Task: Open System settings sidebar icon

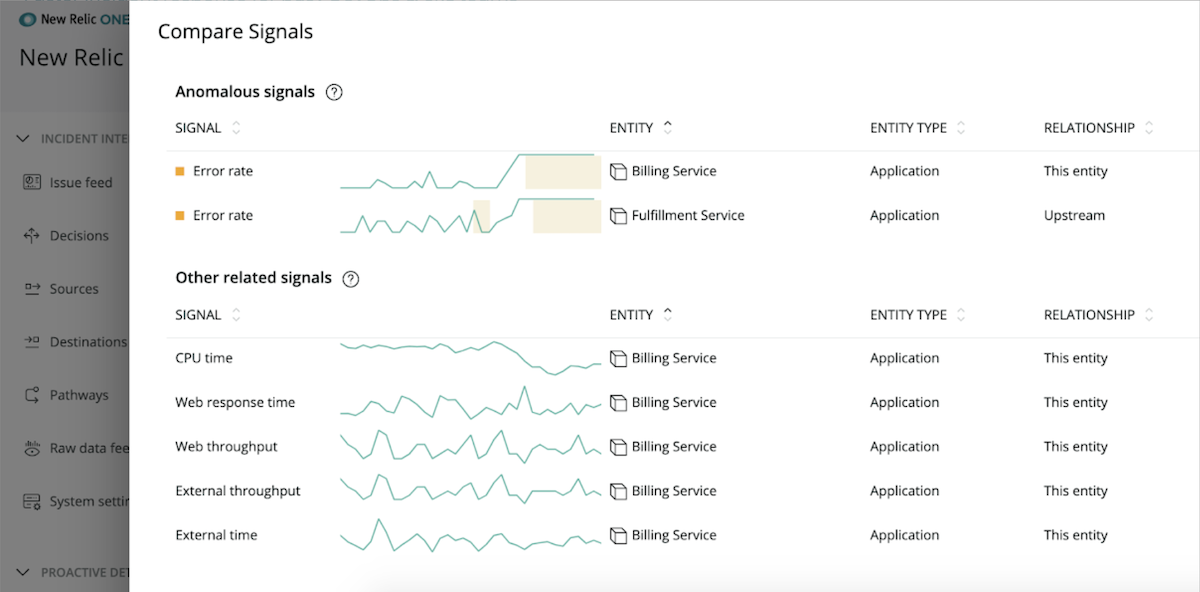Action: pyautogui.click(x=31, y=501)
